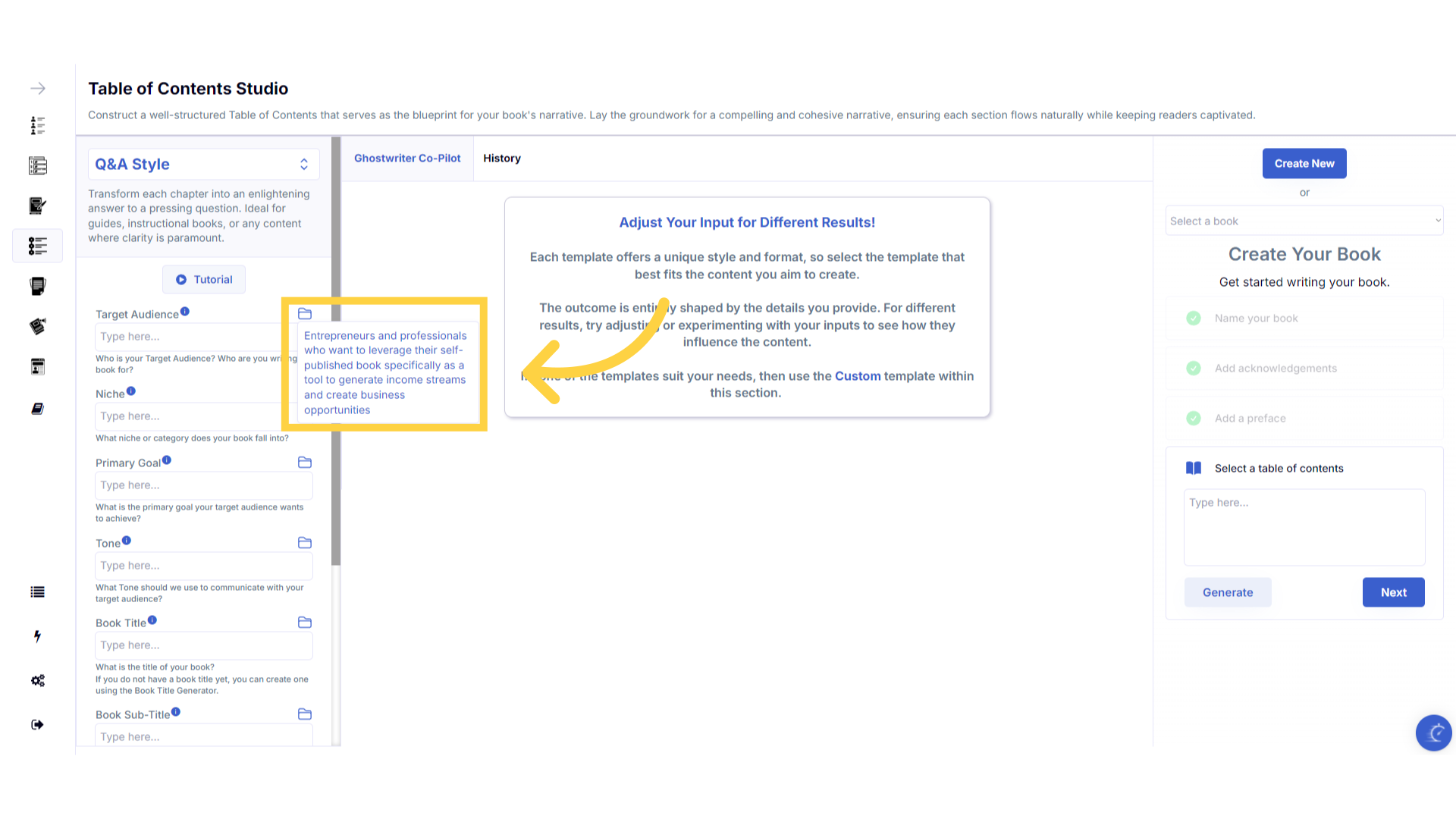The image size is (1456, 819).
Task: Click the Create New button
Action: (1304, 164)
